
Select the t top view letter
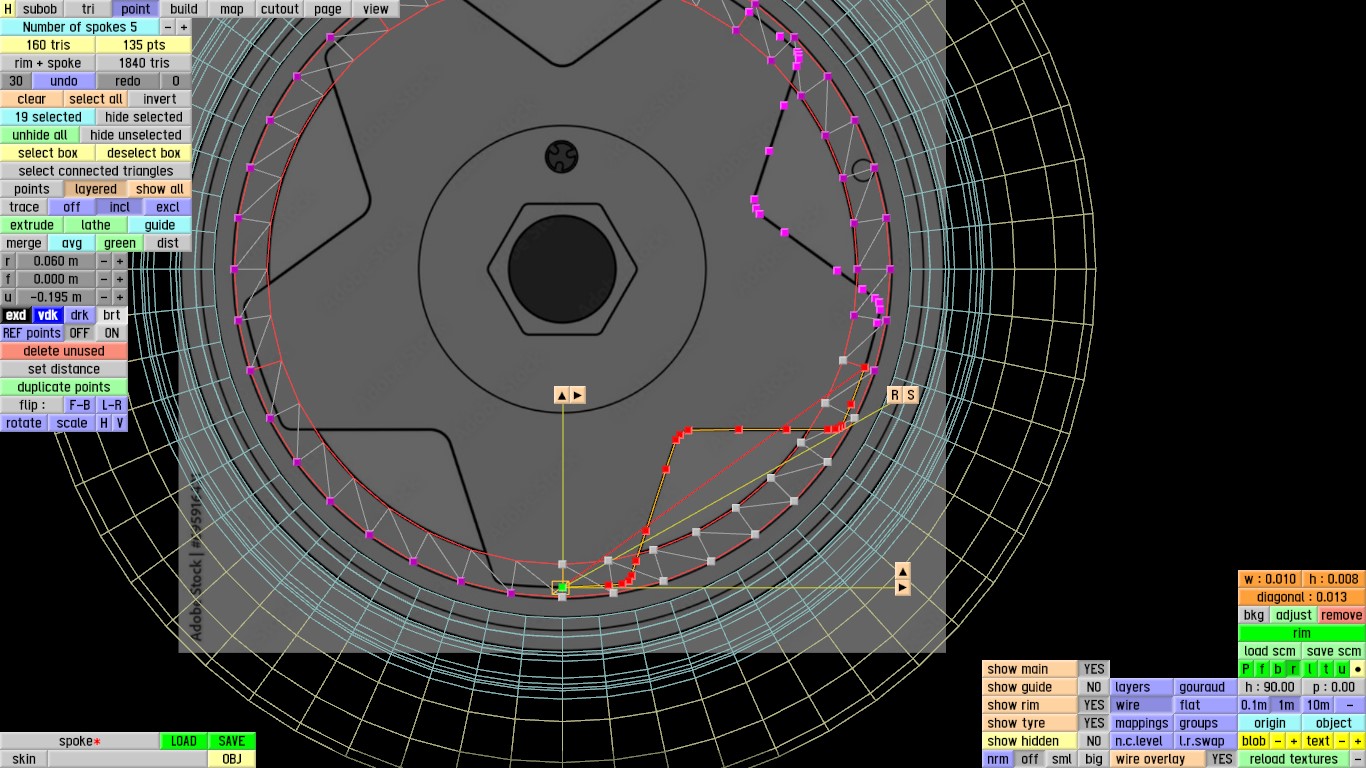coord(1326,669)
